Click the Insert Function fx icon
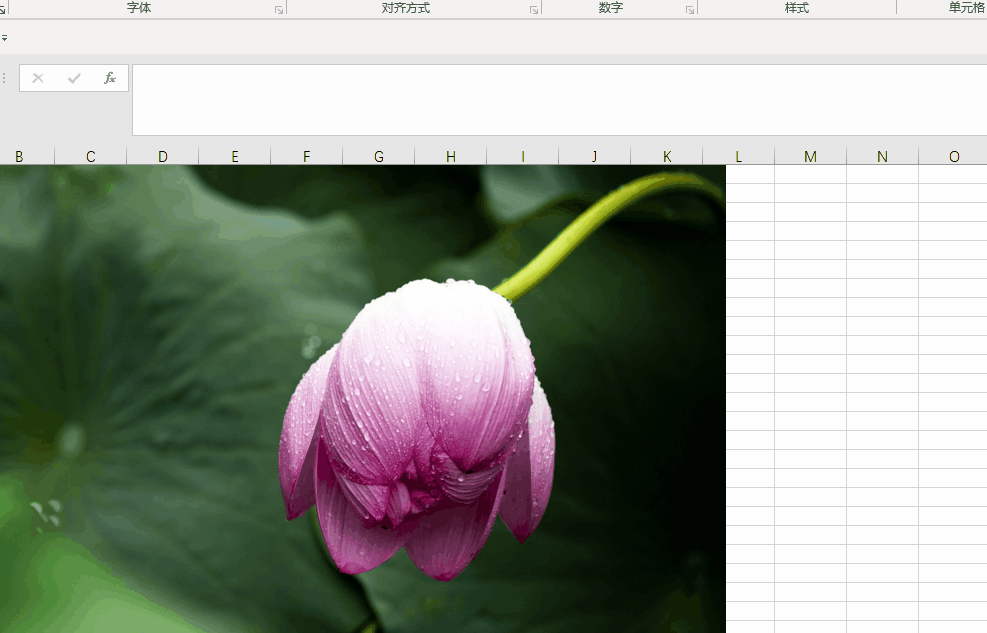The height and width of the screenshot is (633, 987). tap(110, 78)
